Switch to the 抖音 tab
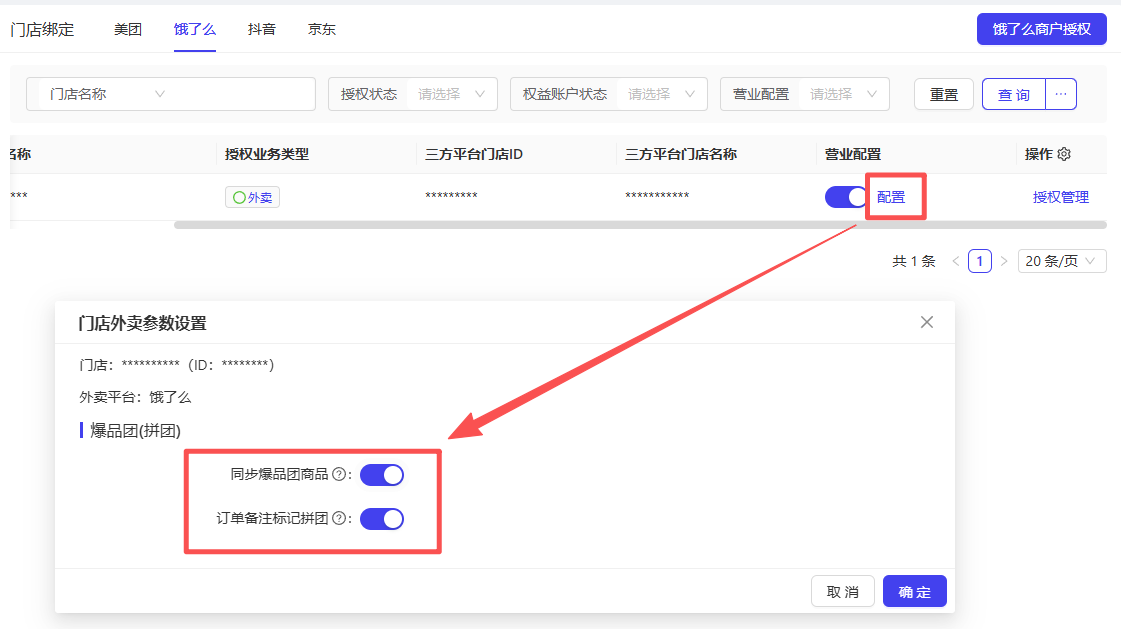This screenshot has width=1121, height=629. pyautogui.click(x=262, y=29)
